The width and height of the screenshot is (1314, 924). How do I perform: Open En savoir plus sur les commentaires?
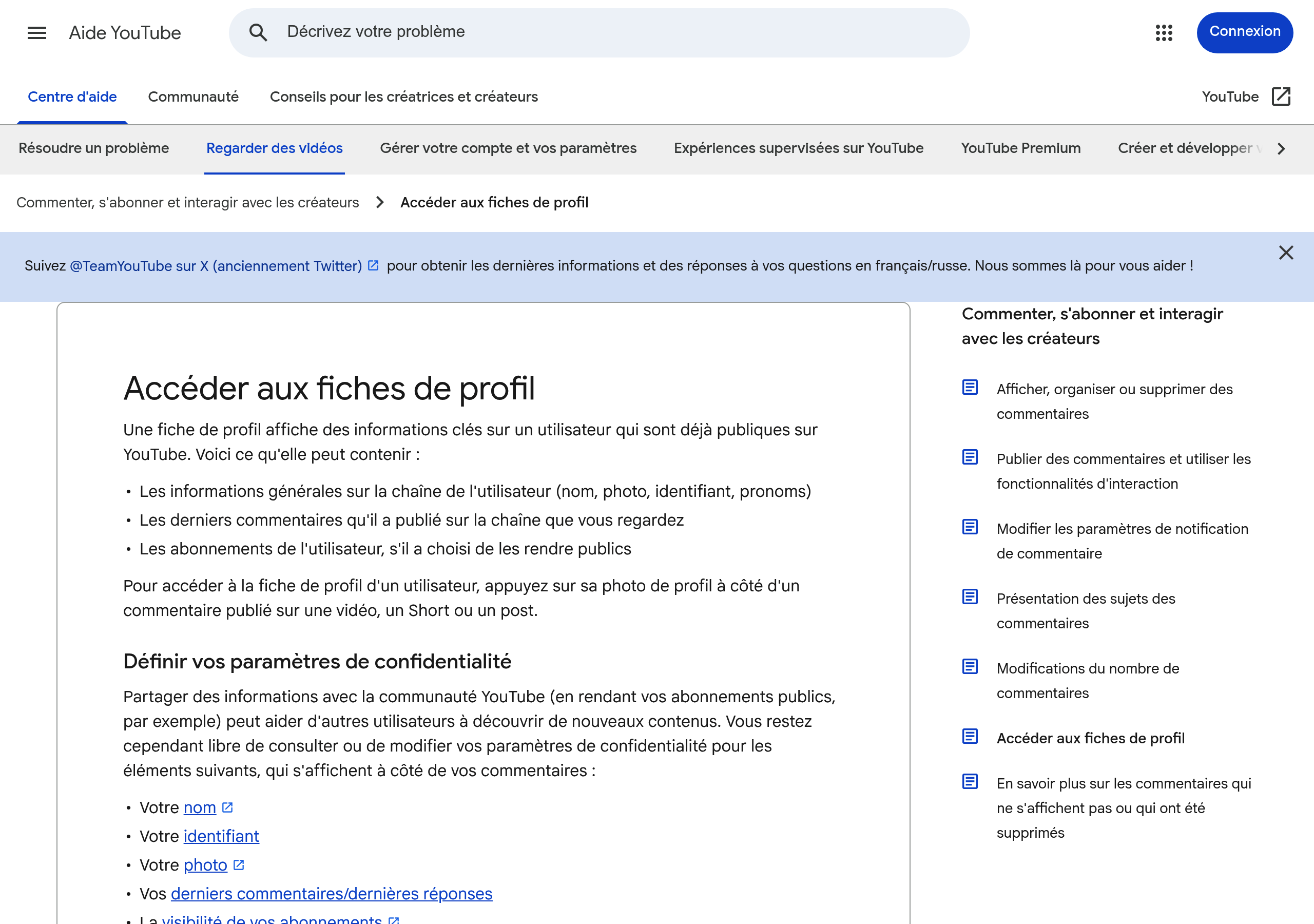tap(1124, 808)
